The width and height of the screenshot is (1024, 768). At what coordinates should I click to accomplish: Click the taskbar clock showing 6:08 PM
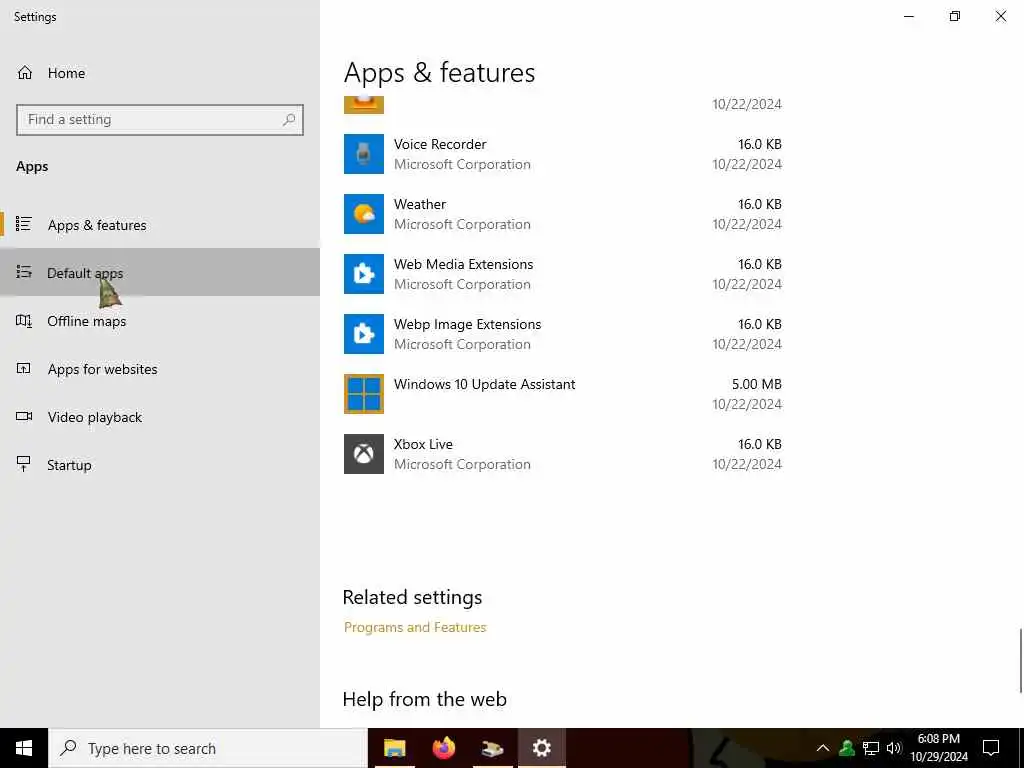pyautogui.click(x=938, y=748)
